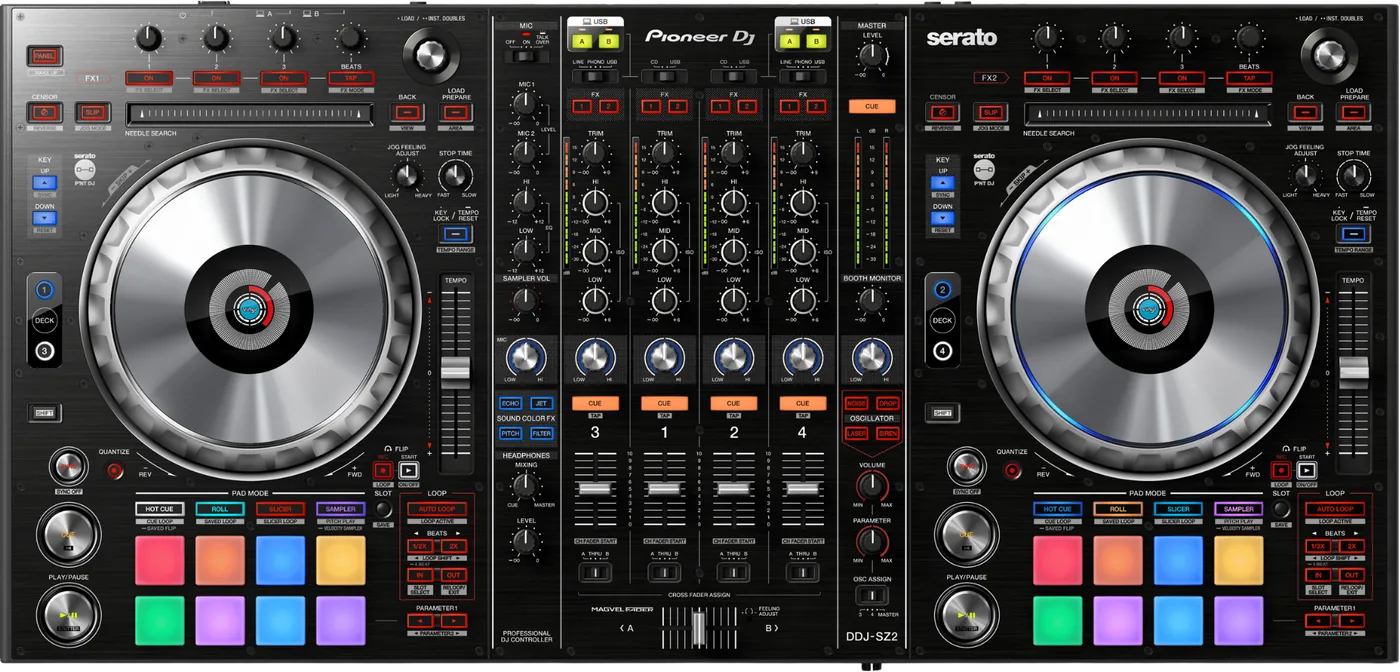Viewport: 1400px width, 672px height.
Task: Enable headphone CUE on channel 3
Action: 595,404
